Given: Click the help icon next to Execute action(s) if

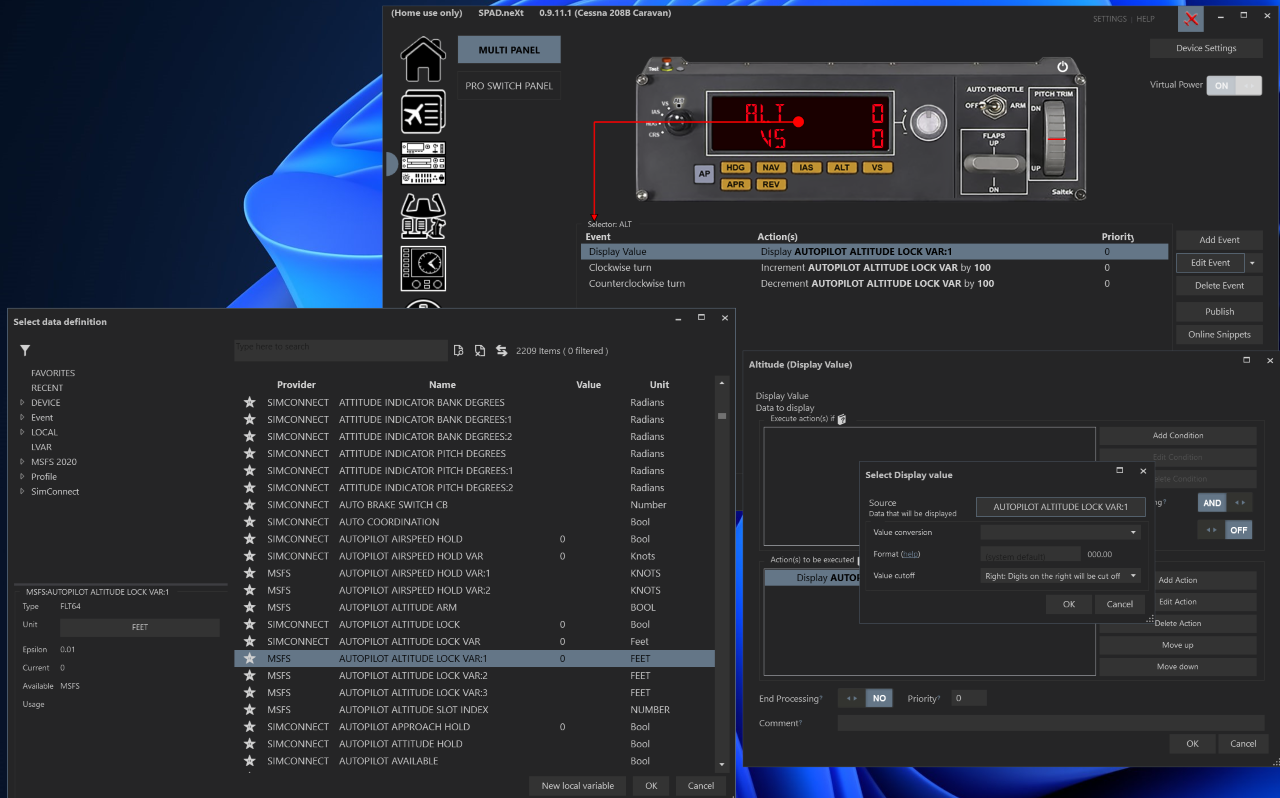Looking at the screenshot, I should pos(841,419).
